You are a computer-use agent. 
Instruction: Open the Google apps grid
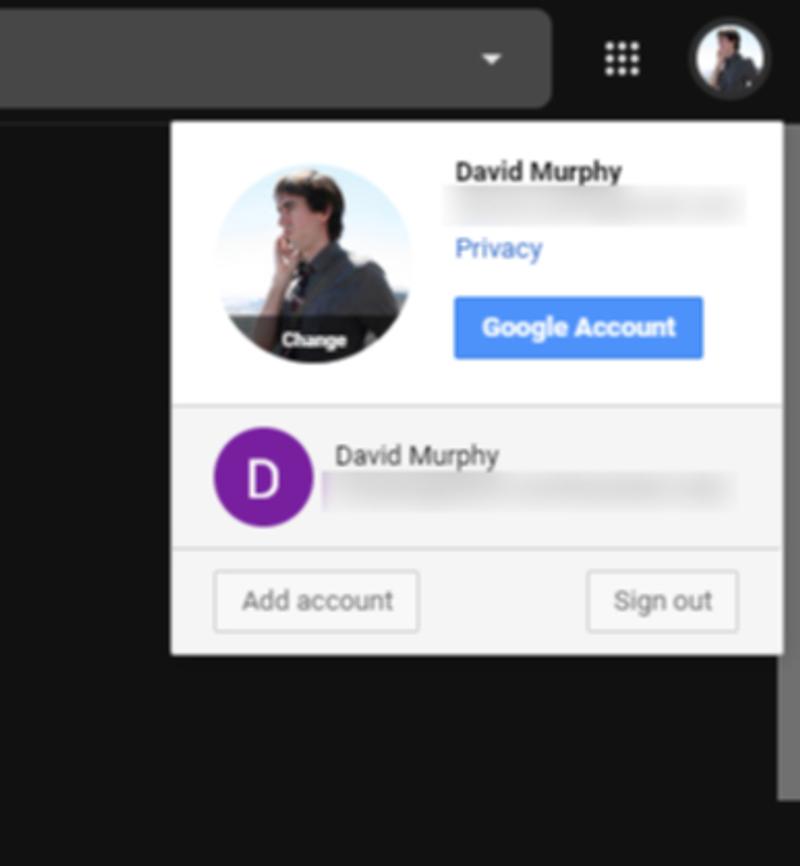[622, 59]
